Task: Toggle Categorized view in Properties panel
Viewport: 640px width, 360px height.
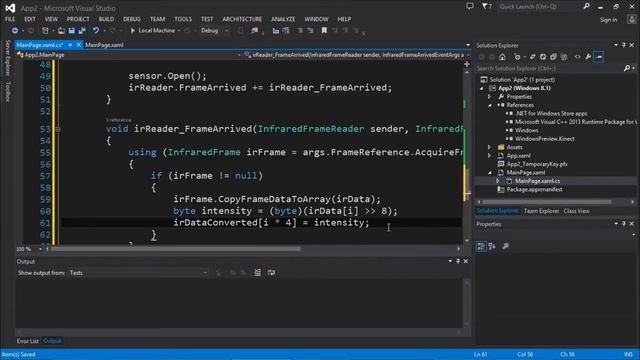Action: coord(481,246)
